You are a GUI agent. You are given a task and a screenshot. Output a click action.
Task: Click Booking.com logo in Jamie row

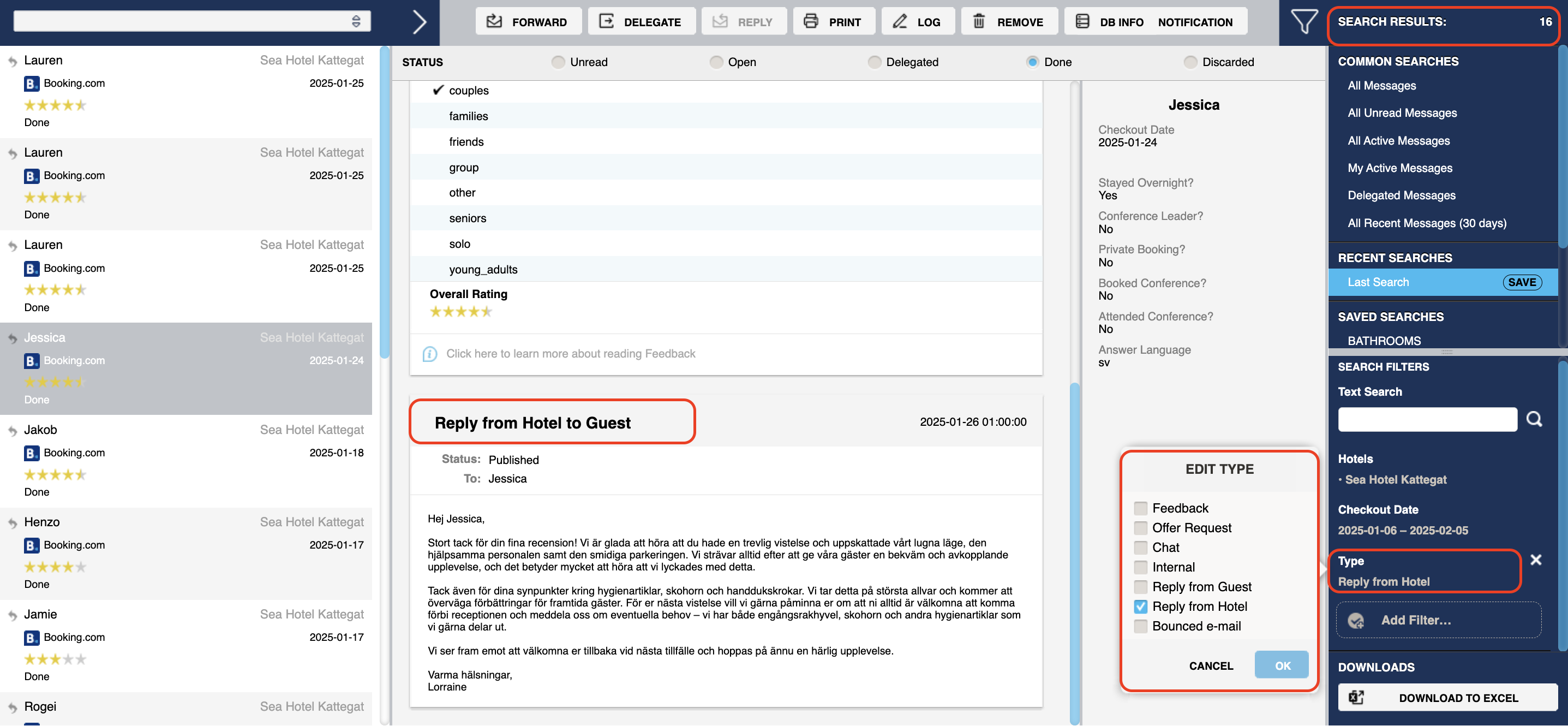32,638
